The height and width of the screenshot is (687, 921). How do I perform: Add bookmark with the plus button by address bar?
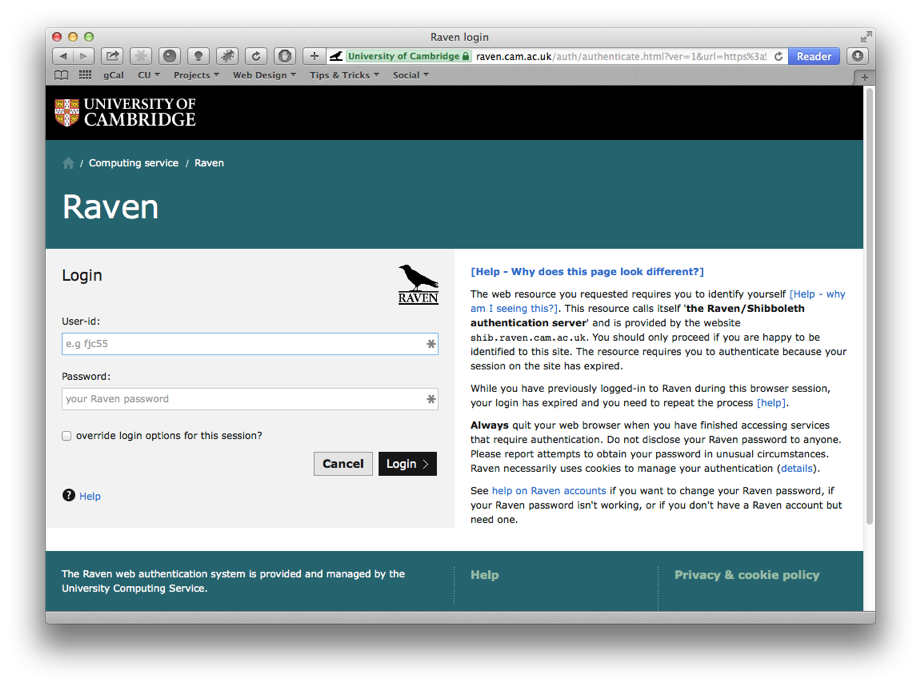point(314,56)
